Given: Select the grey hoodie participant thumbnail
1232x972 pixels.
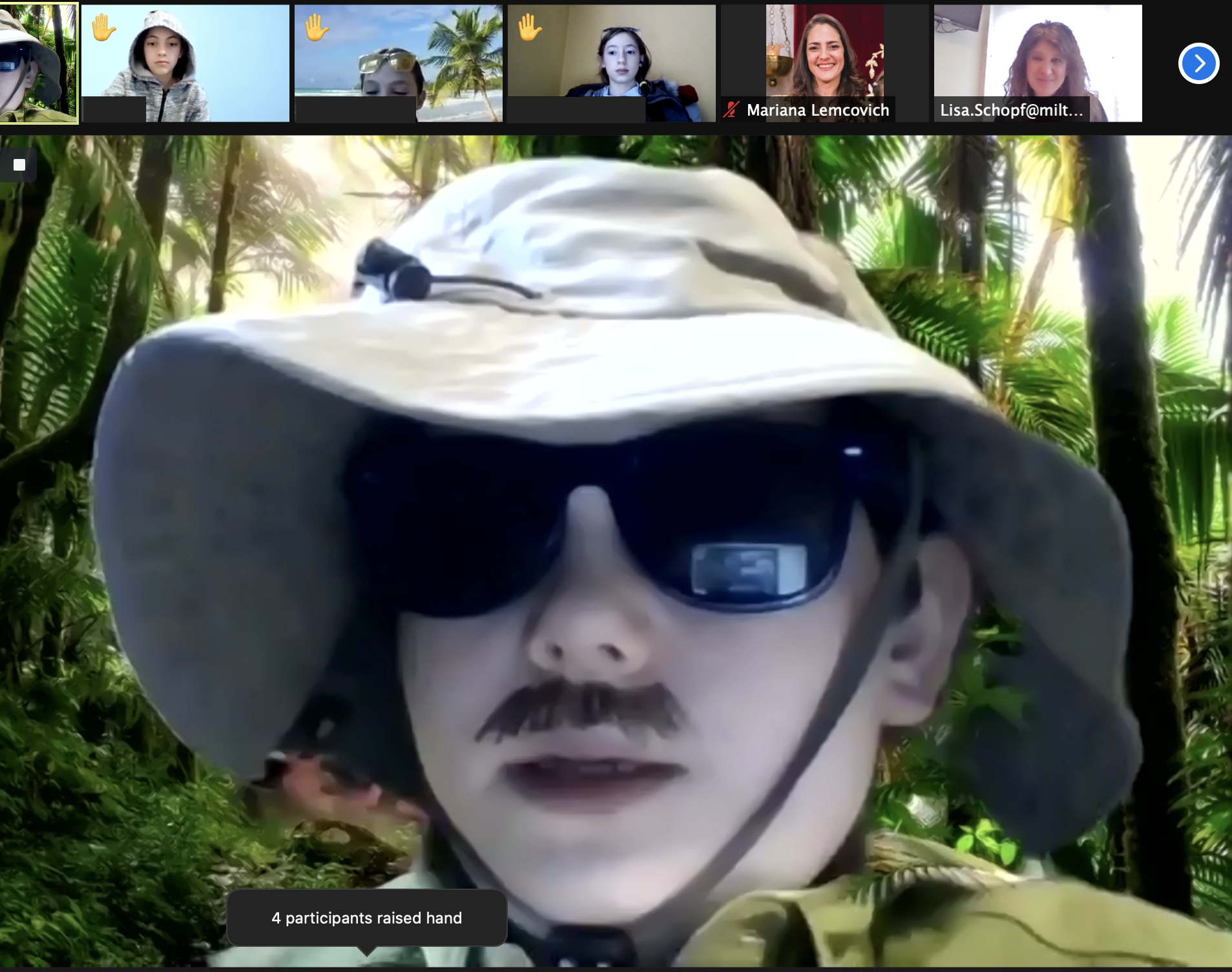Looking at the screenshot, I should (185, 63).
